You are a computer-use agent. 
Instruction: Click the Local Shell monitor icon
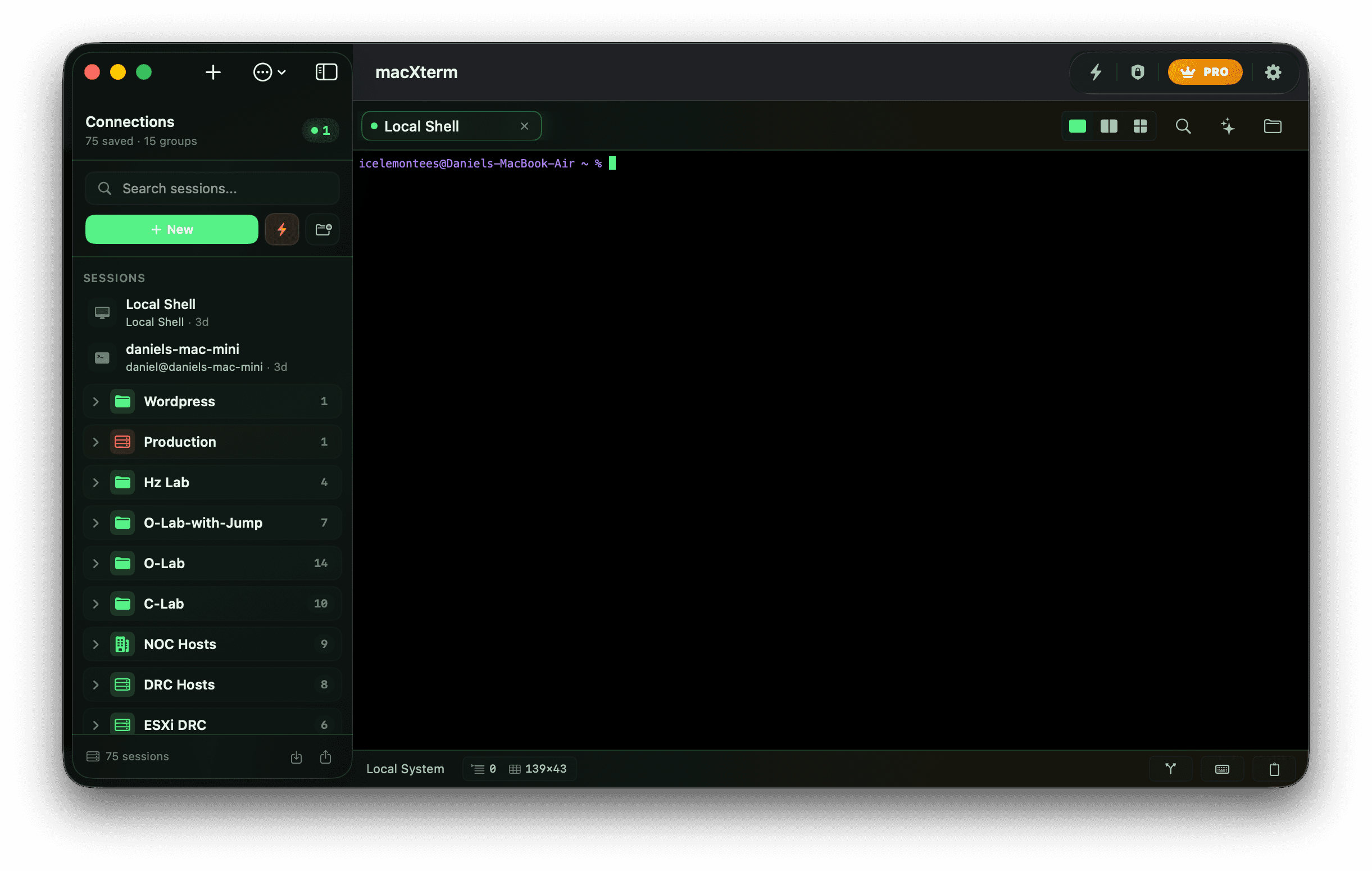click(x=102, y=312)
